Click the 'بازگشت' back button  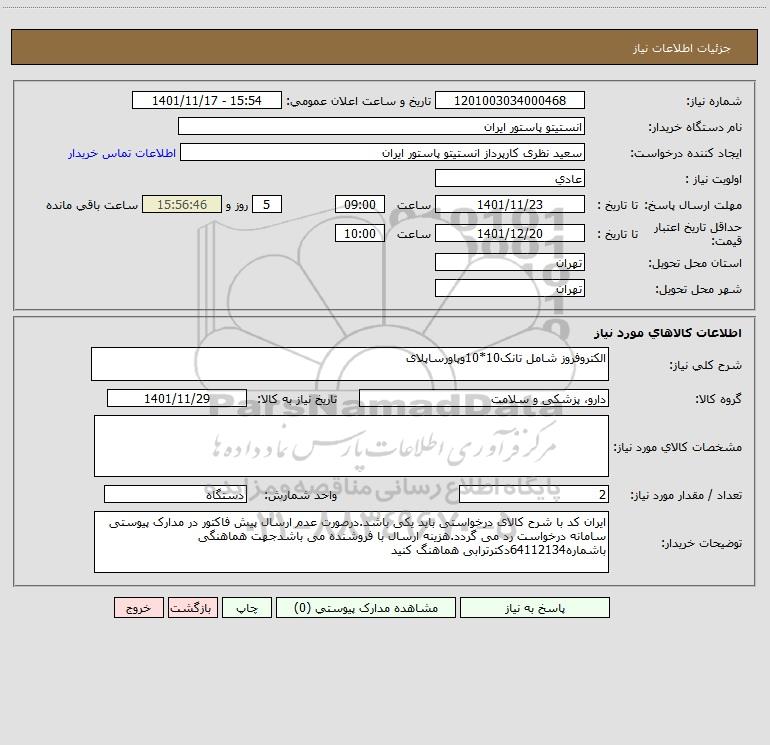pyautogui.click(x=192, y=607)
